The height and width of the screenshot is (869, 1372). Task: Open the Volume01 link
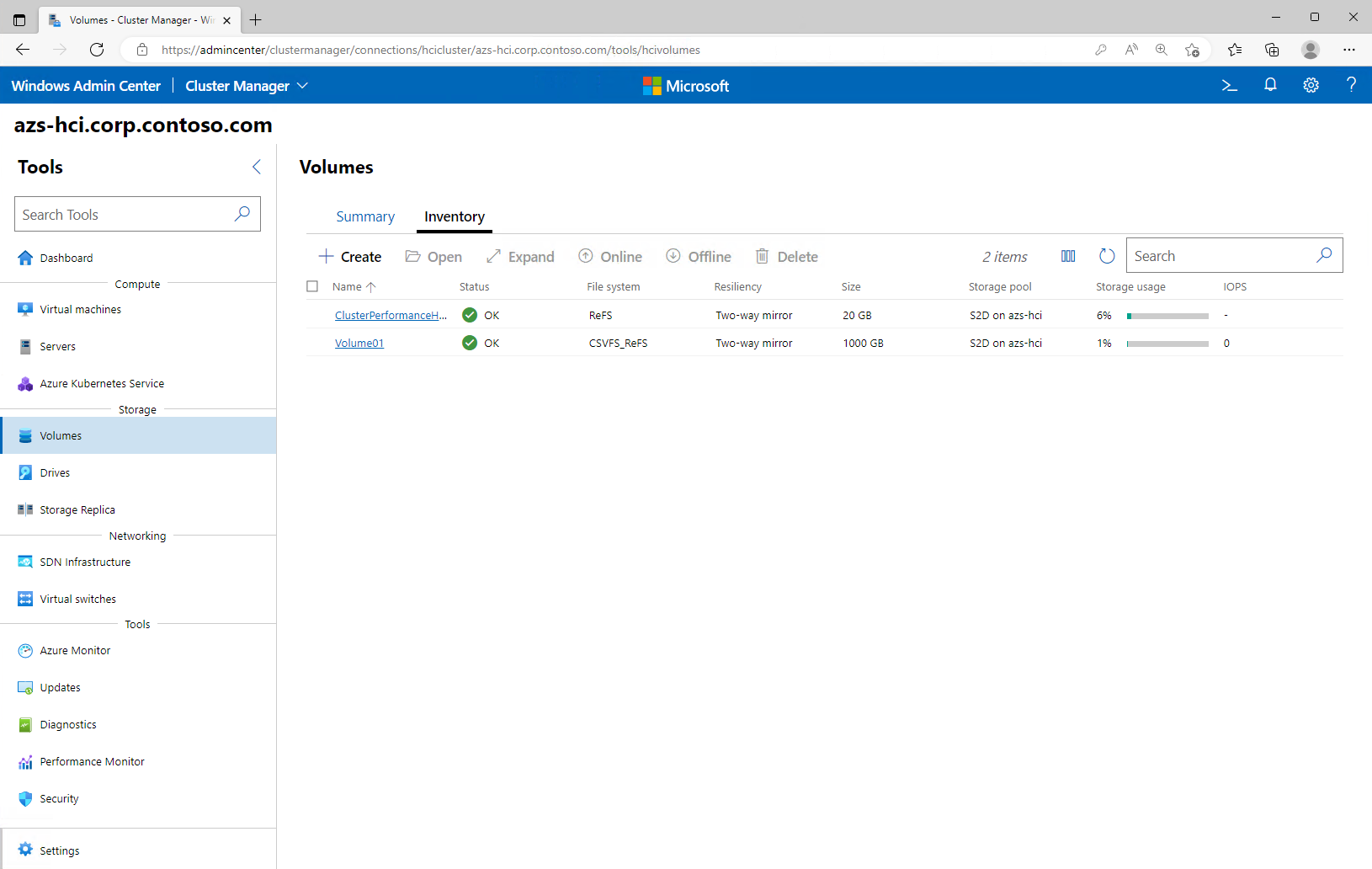click(x=359, y=344)
